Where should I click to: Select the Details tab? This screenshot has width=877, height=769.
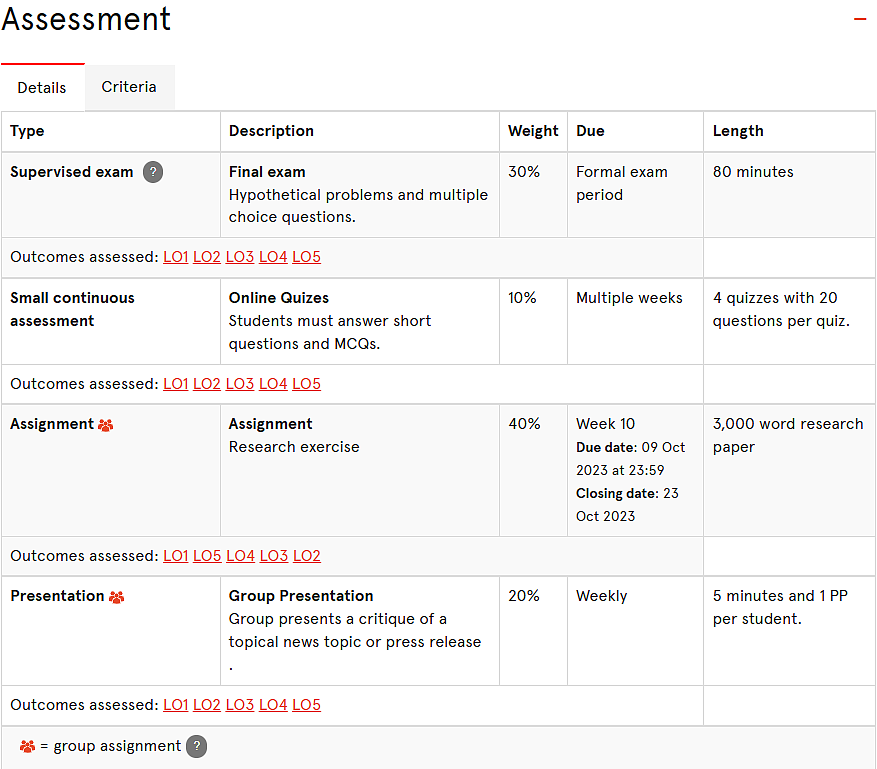click(42, 87)
